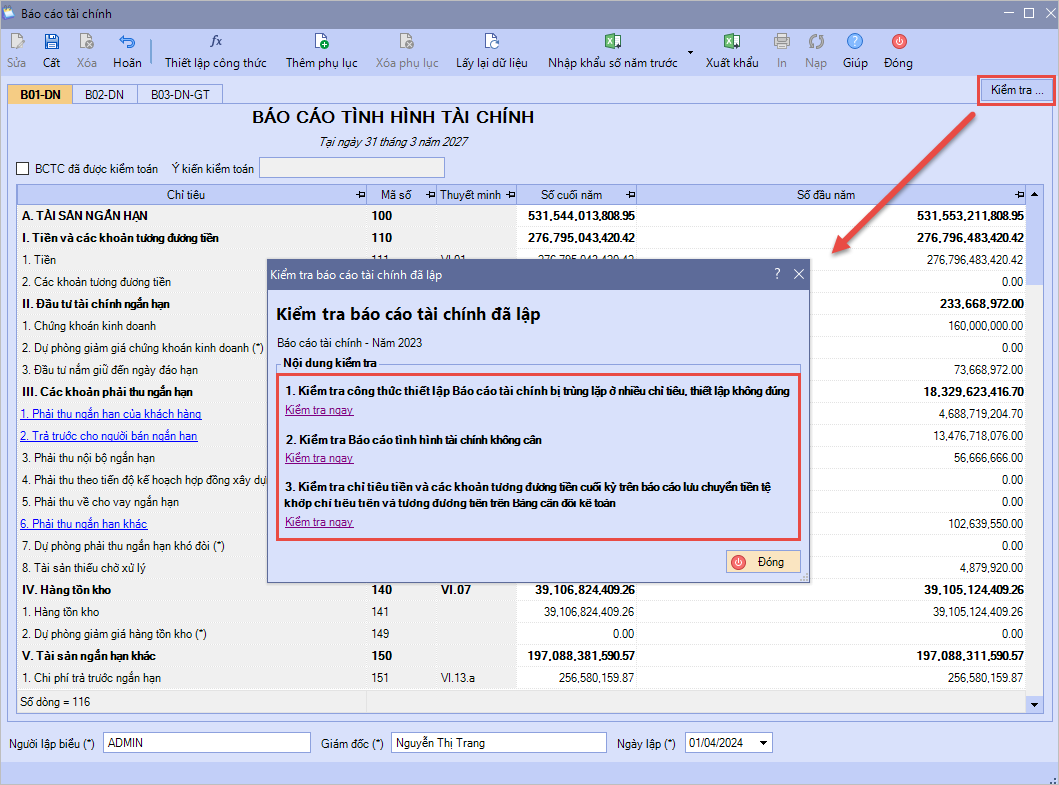Click the Giám đốc name input field
Image resolution: width=1059 pixels, height=785 pixels.
point(498,743)
